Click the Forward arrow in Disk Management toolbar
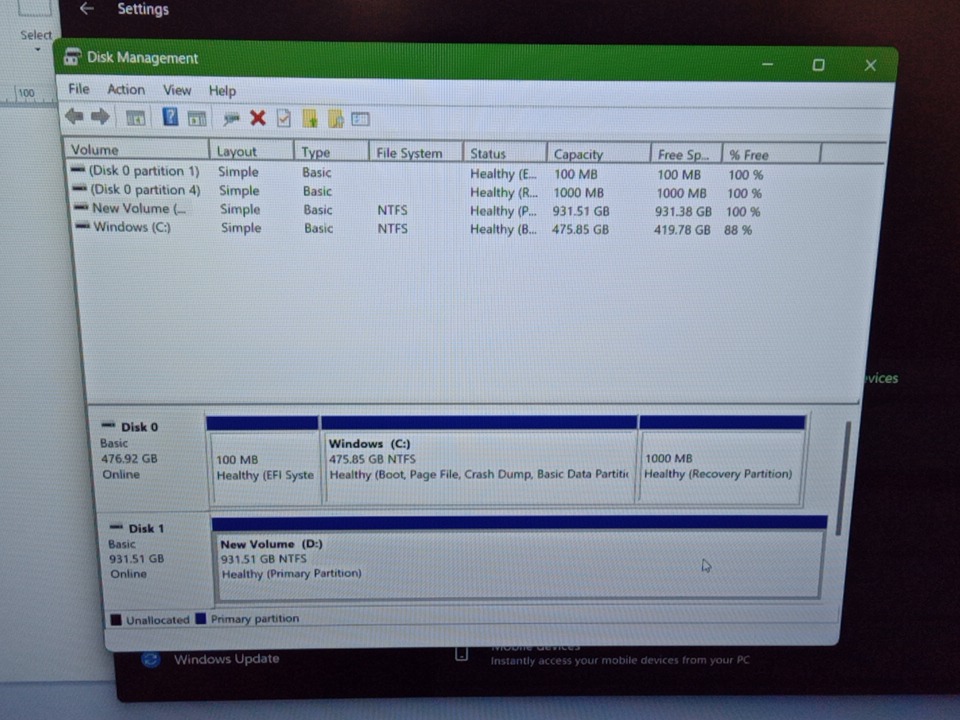The height and width of the screenshot is (720, 960). pos(100,116)
